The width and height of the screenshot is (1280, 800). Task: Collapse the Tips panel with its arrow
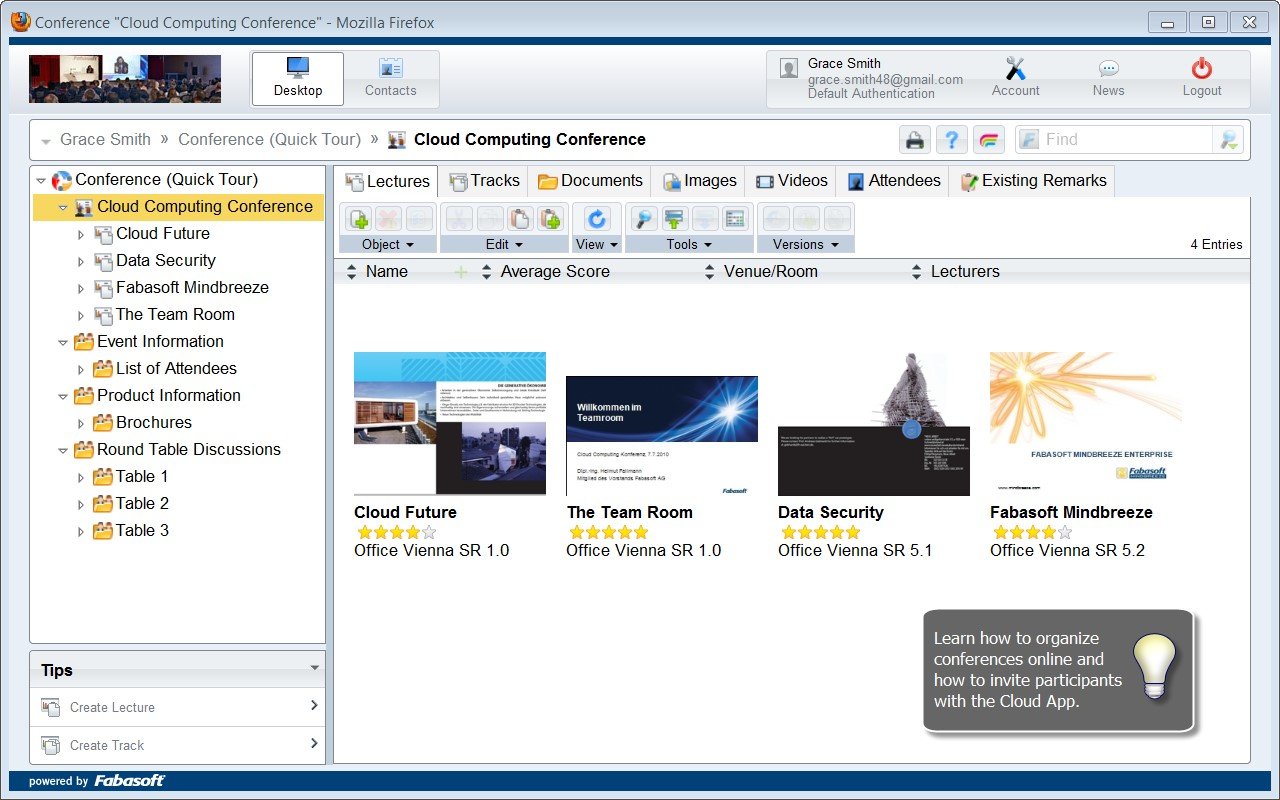pos(315,668)
